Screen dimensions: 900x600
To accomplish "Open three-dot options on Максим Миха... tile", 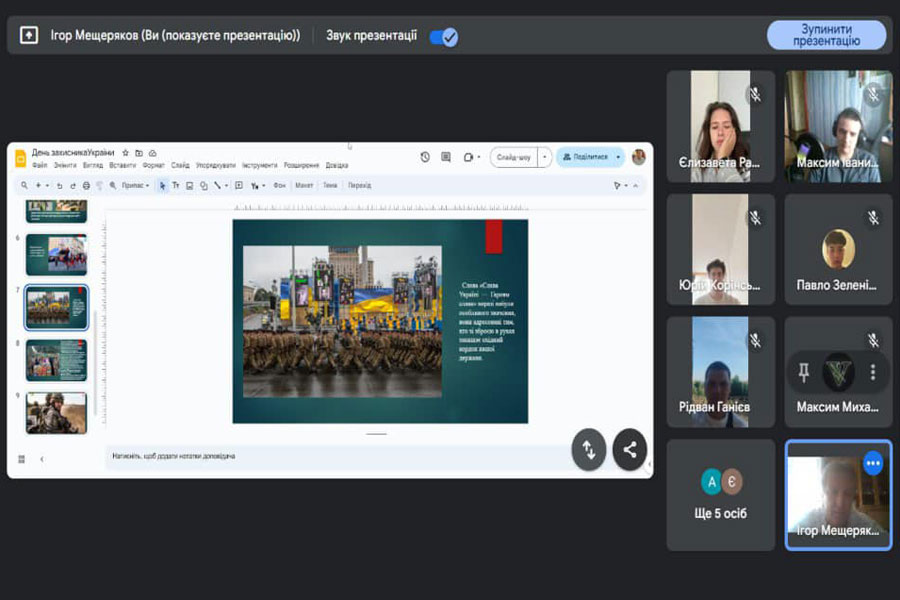I will coord(873,372).
